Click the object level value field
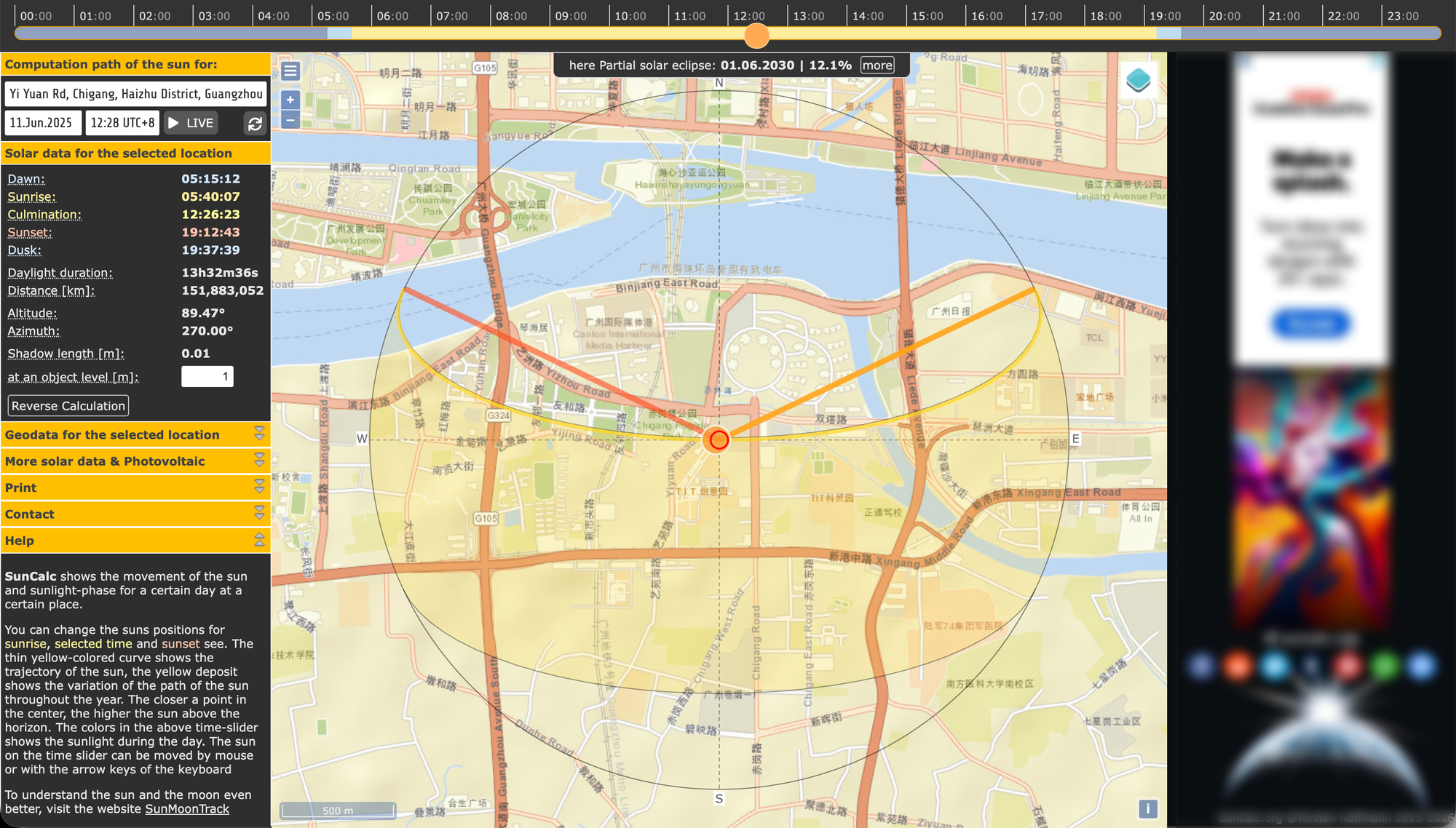The image size is (1456, 828). click(x=207, y=376)
